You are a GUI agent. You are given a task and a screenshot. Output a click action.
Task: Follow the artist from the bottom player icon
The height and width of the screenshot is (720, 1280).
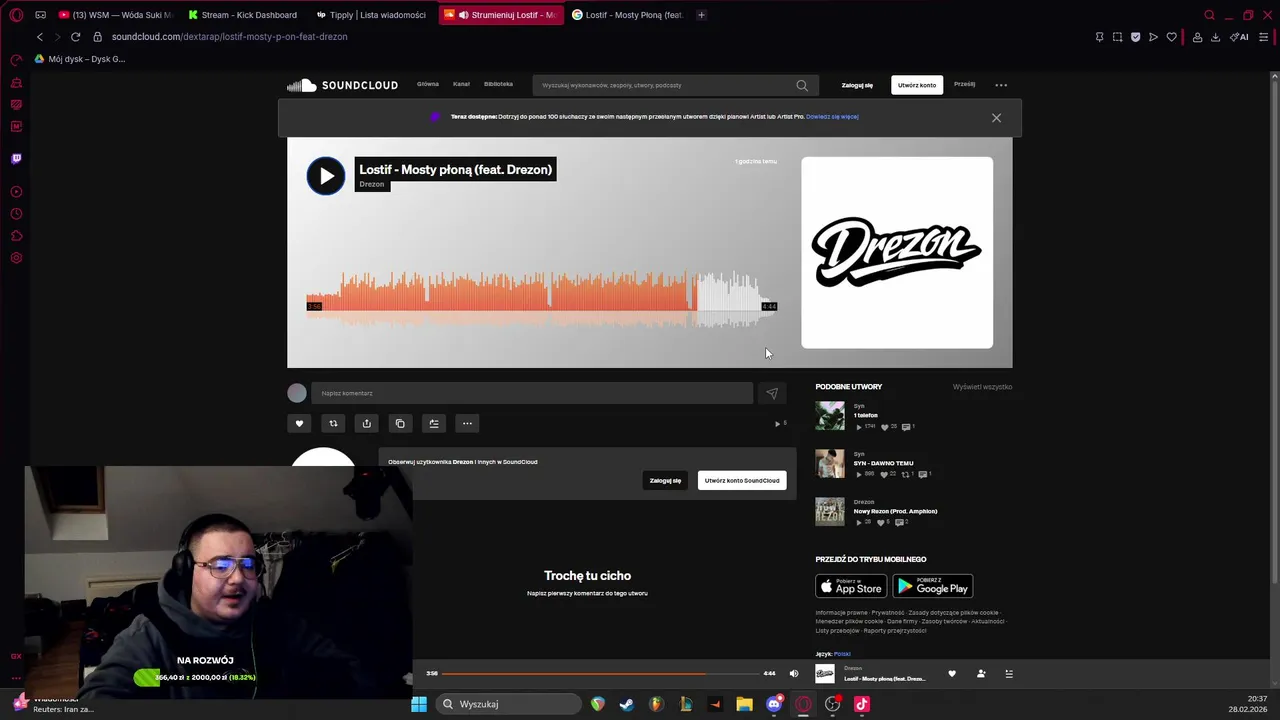tap(981, 674)
